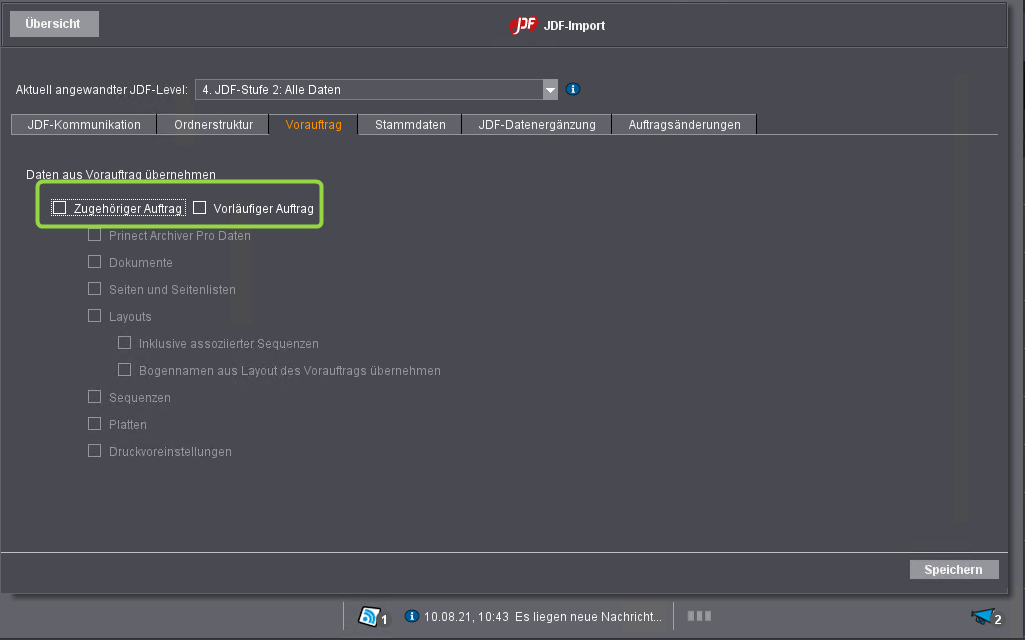
Task: Click the 'Es liegen neue Nachricht...' message
Action: click(588, 616)
